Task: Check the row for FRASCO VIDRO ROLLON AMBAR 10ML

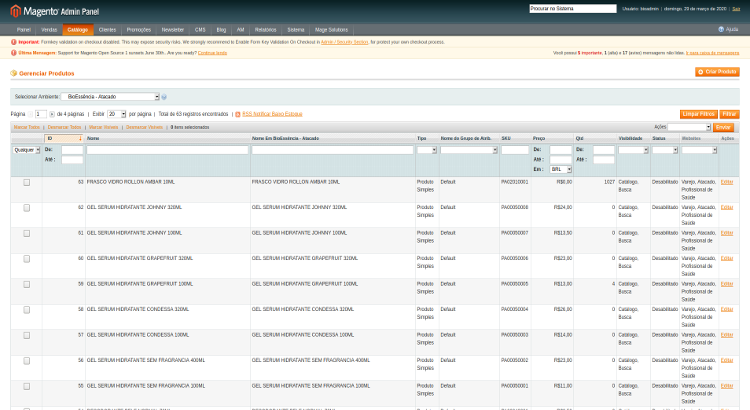Action: click(x=27, y=182)
